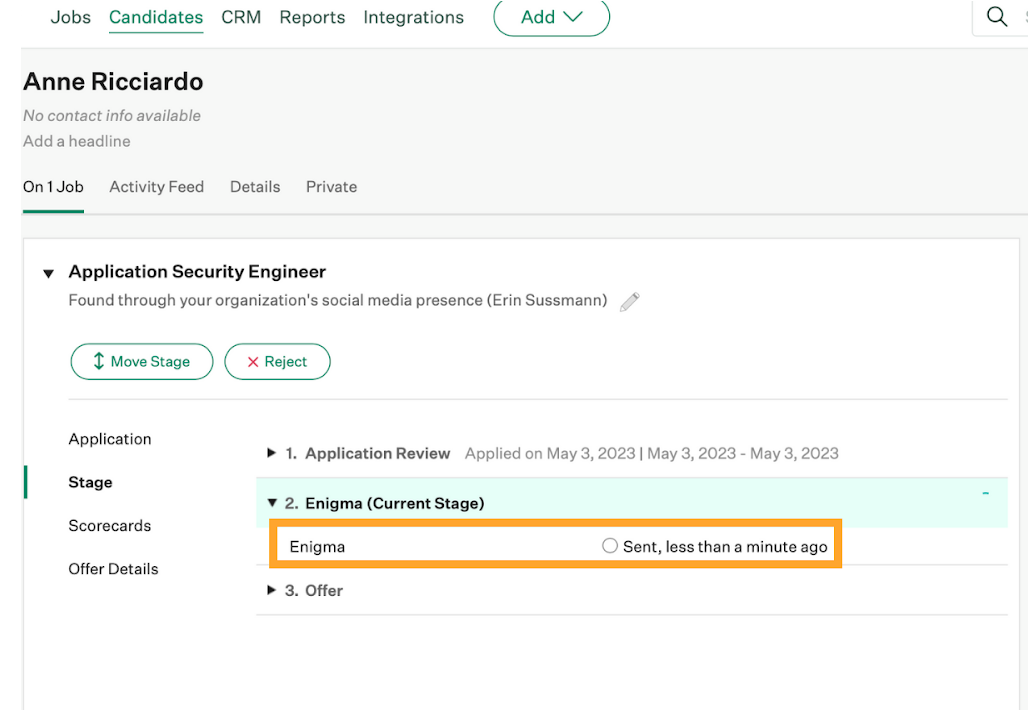Screen dimensions: 1028x710
Task: Reject the candidate
Action: (277, 362)
